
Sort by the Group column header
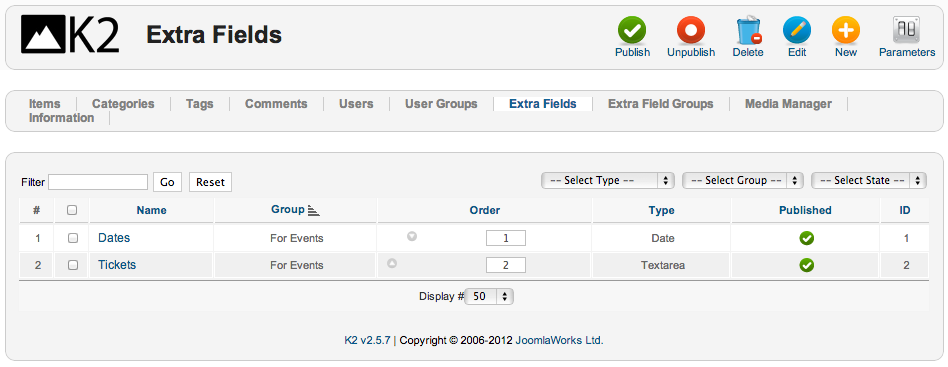pos(288,210)
